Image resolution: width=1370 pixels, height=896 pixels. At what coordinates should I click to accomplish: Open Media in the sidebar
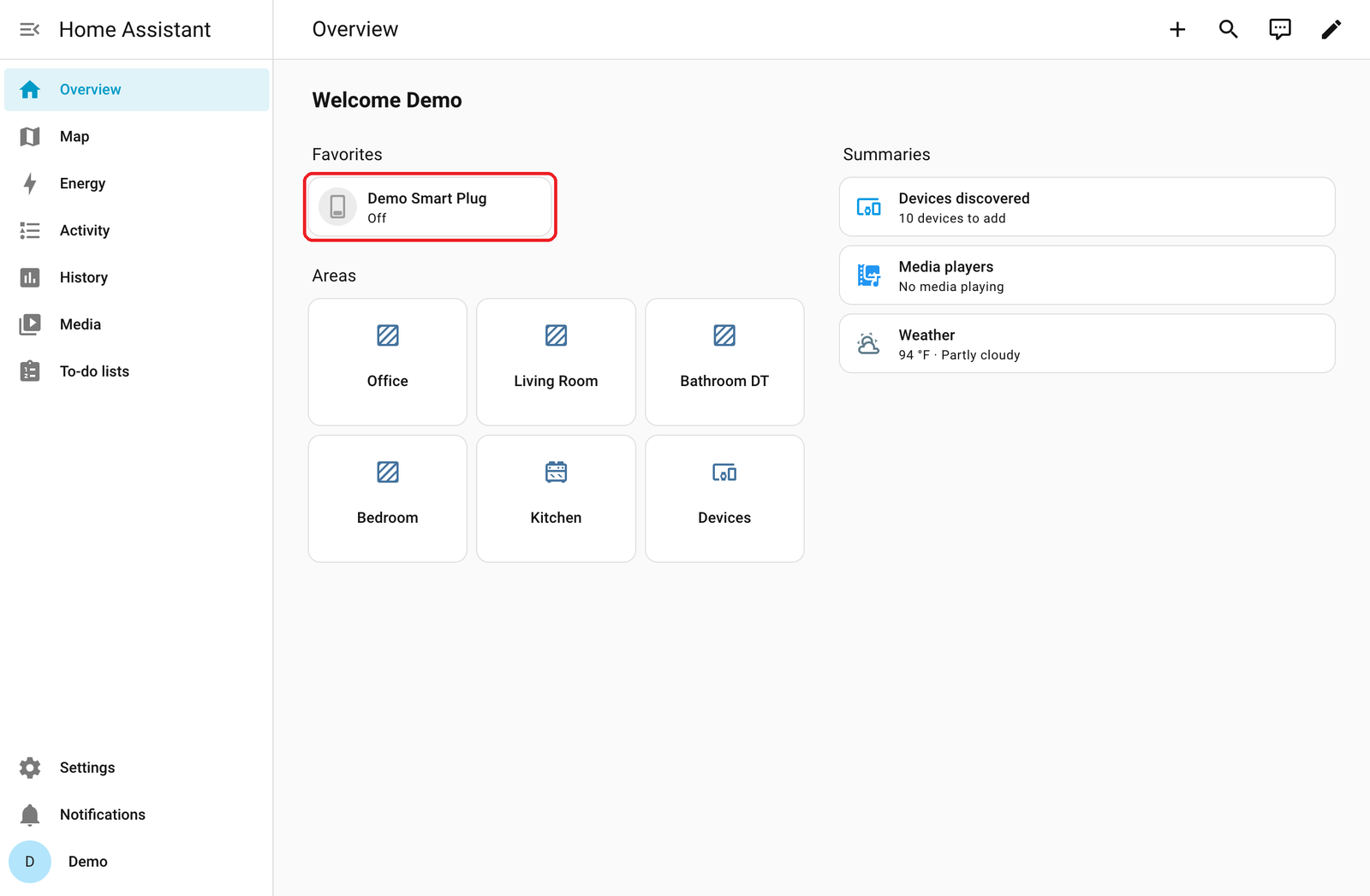tap(137, 325)
